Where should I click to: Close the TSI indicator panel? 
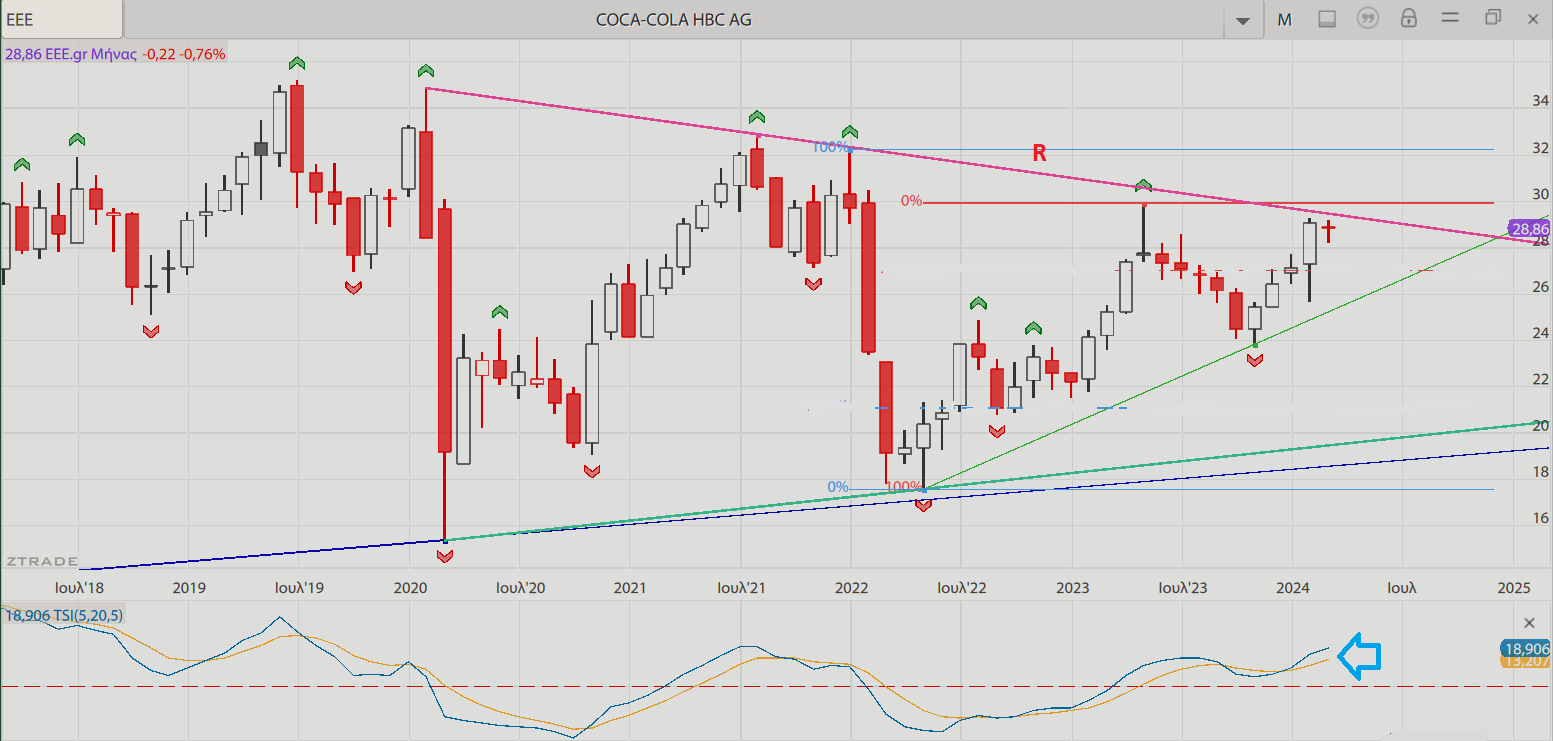(x=1528, y=623)
